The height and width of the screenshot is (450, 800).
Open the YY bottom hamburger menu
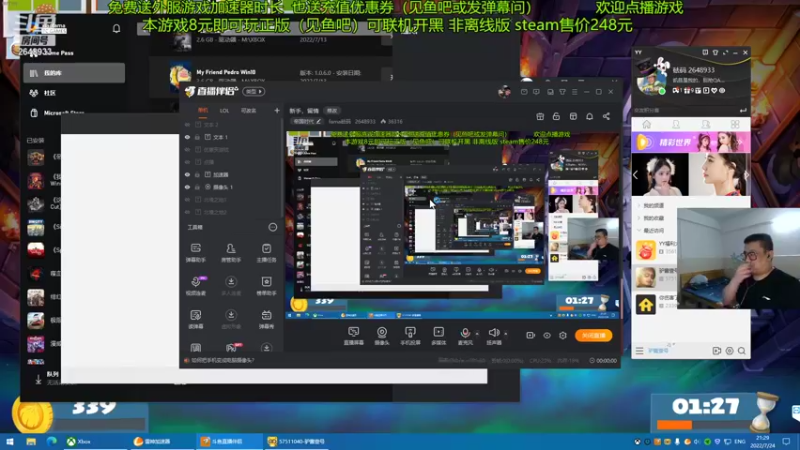tap(639, 351)
